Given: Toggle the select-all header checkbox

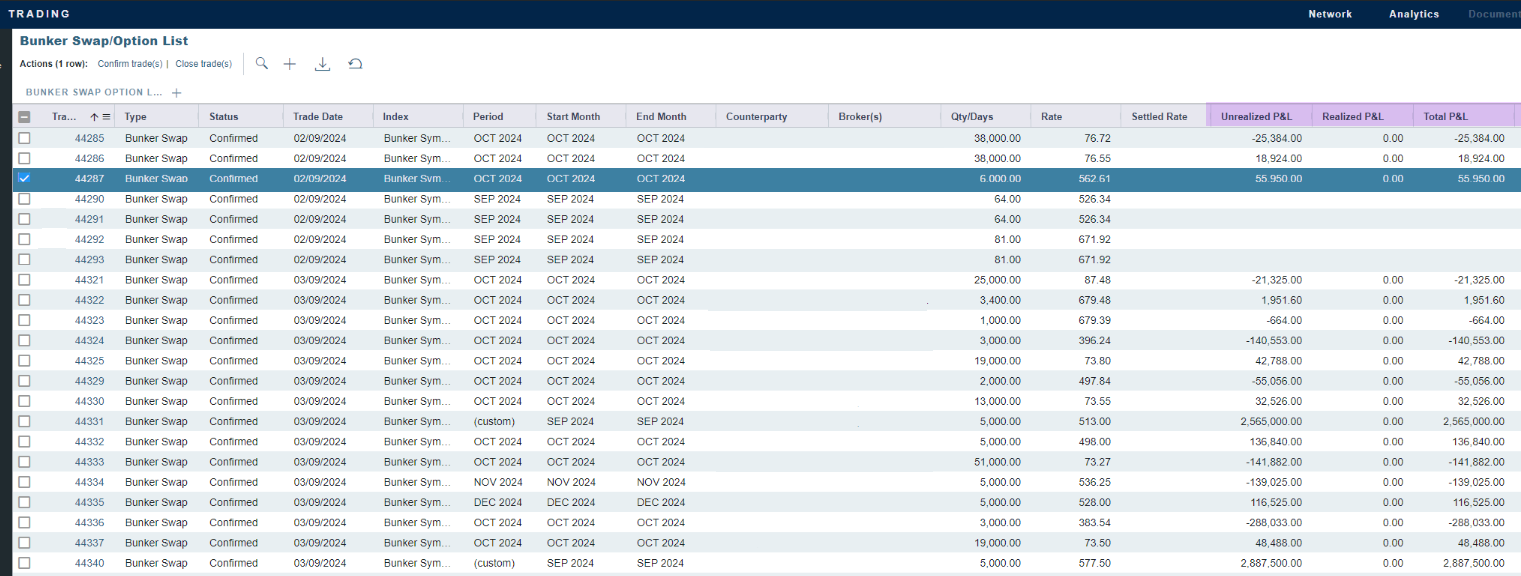Looking at the screenshot, I should click(x=24, y=117).
